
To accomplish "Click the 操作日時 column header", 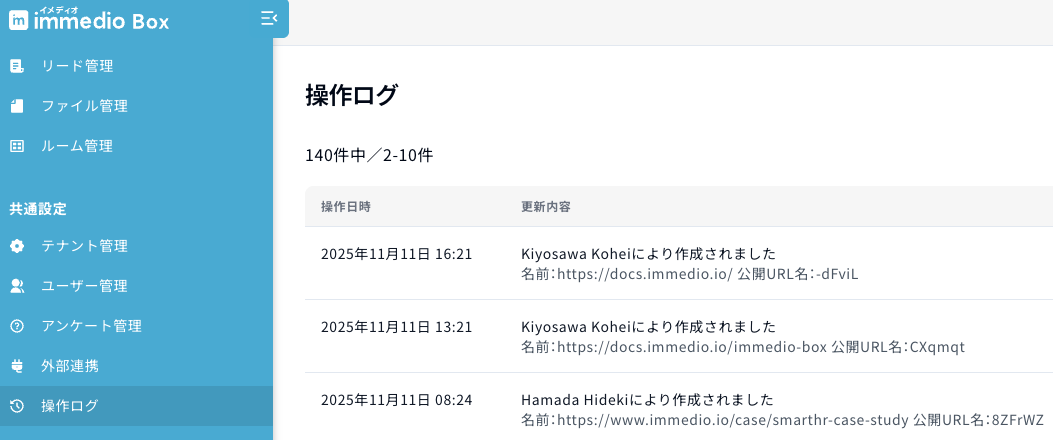I will [346, 207].
